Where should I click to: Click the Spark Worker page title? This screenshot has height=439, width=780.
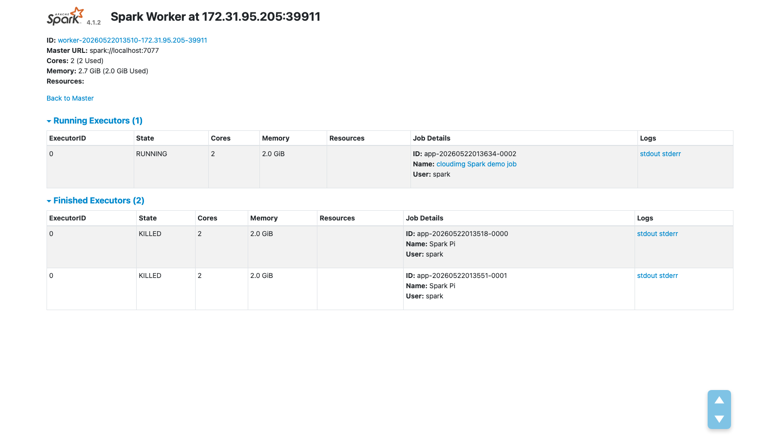point(215,16)
